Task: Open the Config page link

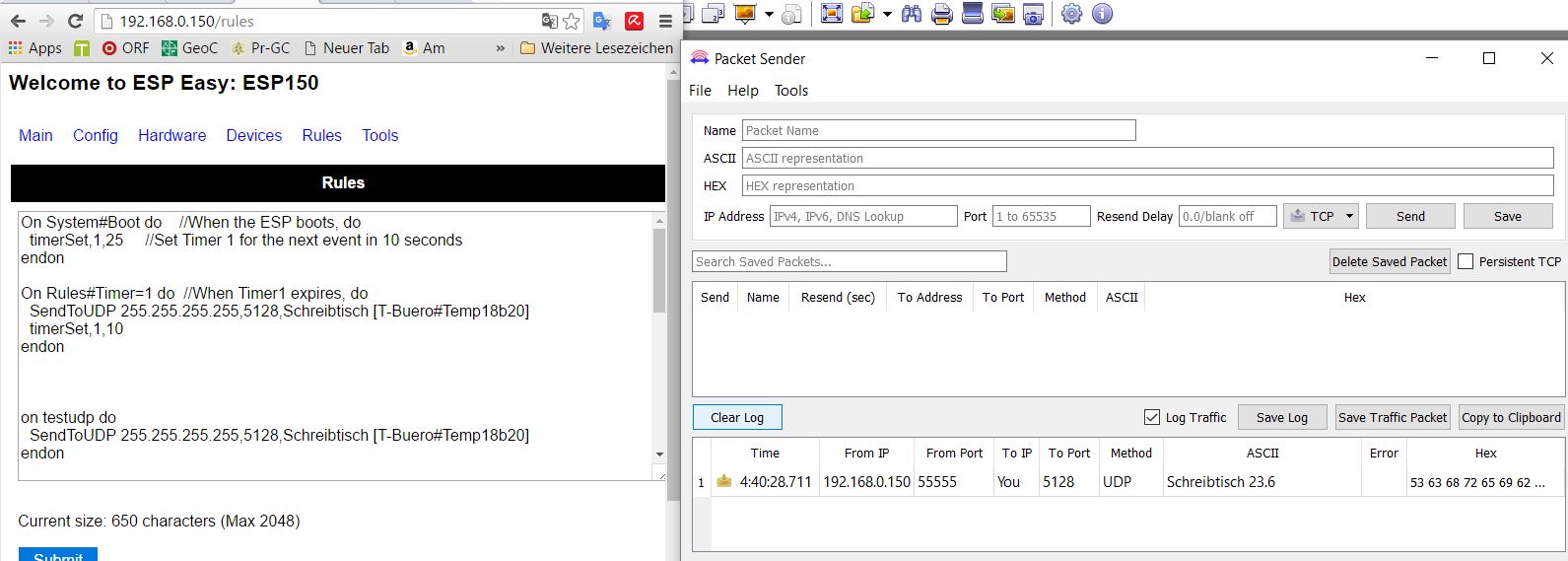Action: pyautogui.click(x=96, y=135)
